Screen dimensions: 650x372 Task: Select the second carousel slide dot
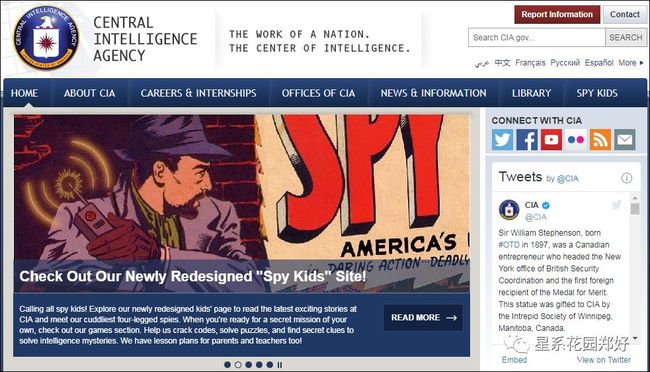238,365
